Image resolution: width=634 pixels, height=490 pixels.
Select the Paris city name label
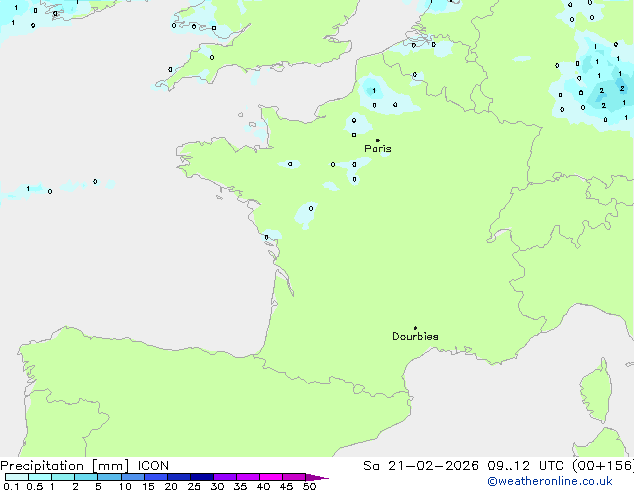click(x=378, y=149)
